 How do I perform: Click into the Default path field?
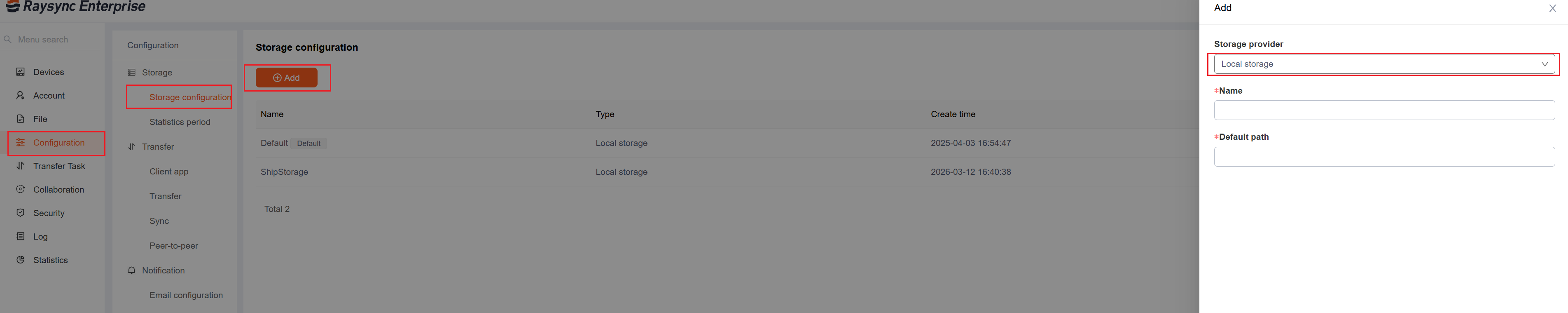[1383, 157]
